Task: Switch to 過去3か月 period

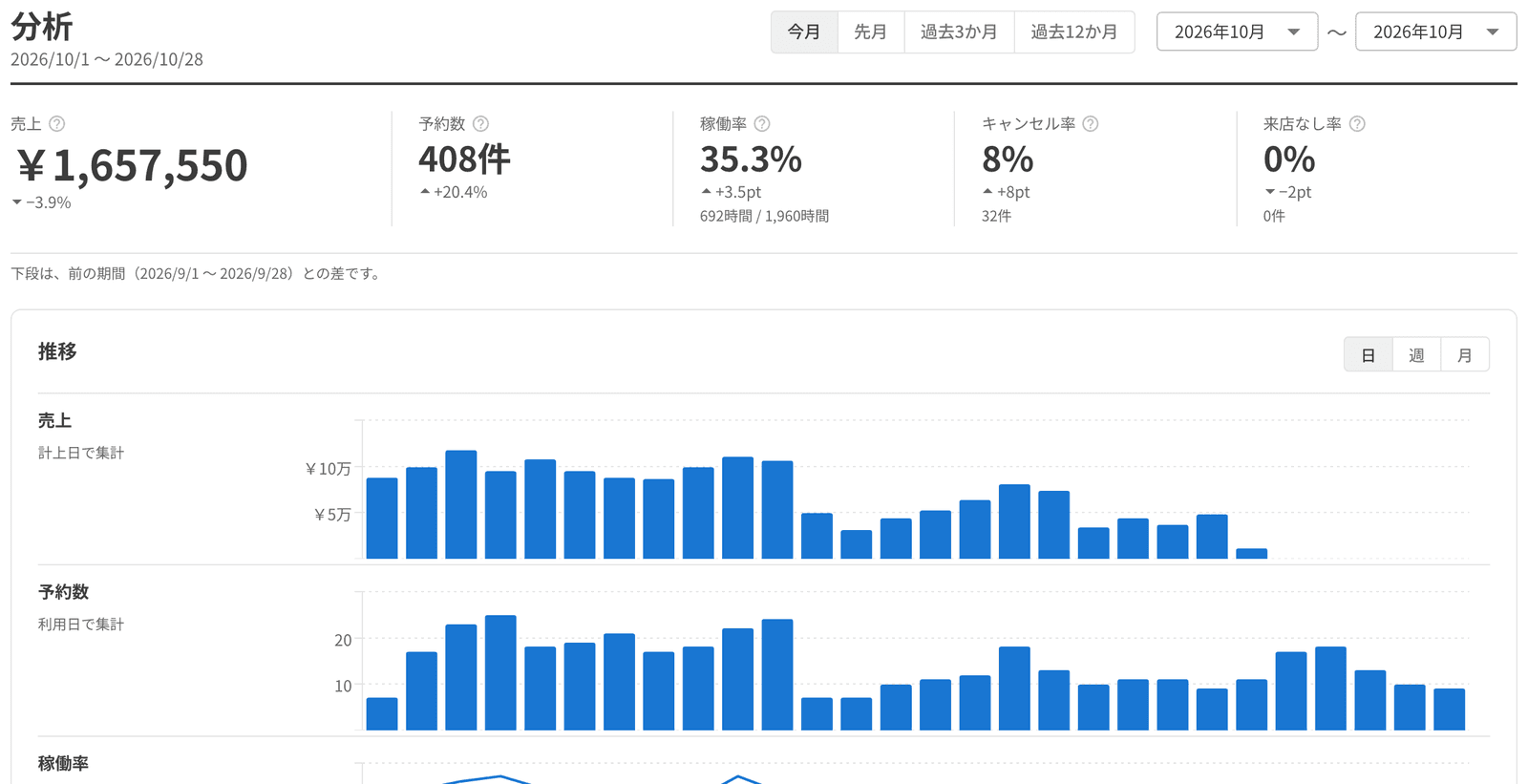Action: pyautogui.click(x=959, y=32)
